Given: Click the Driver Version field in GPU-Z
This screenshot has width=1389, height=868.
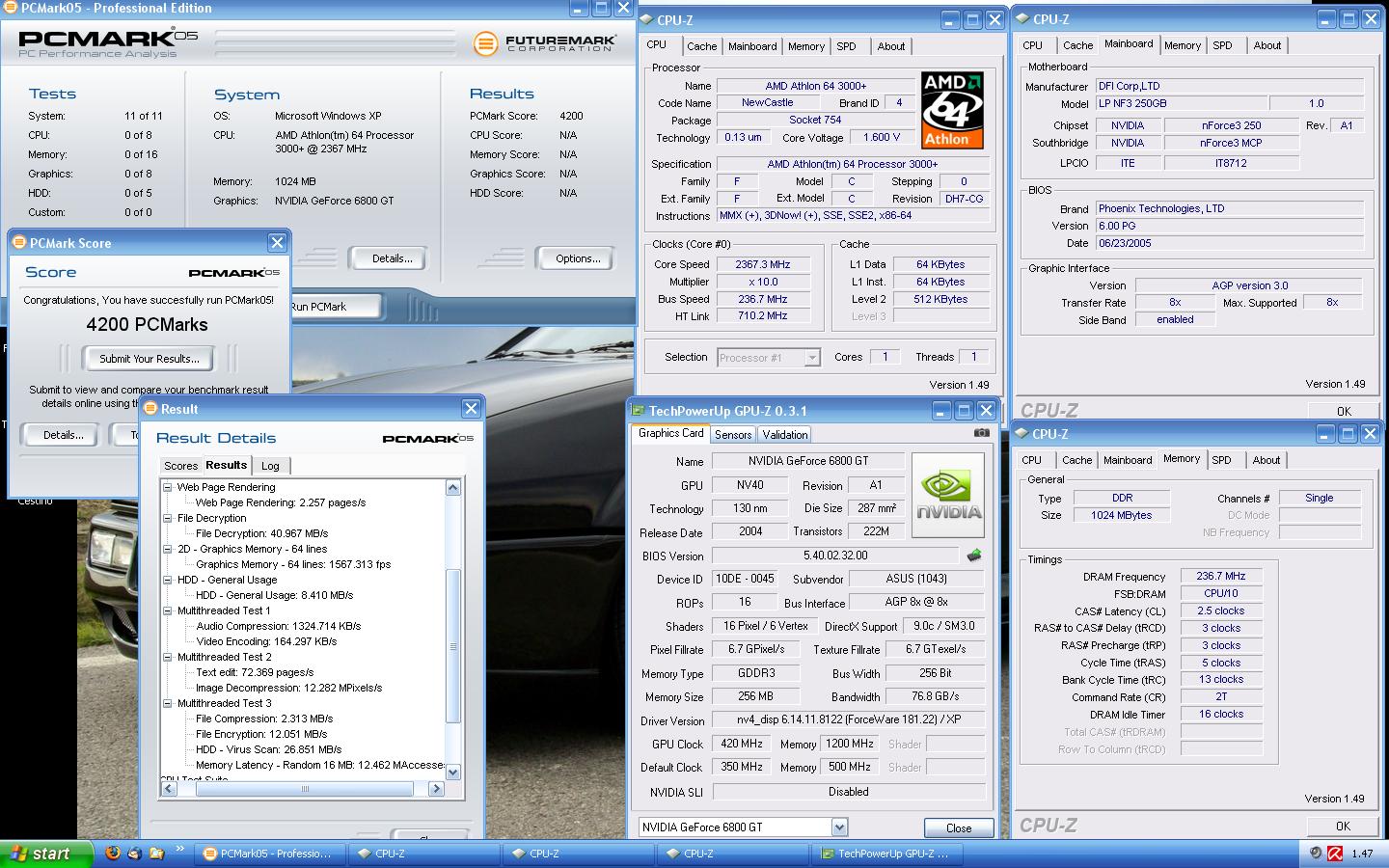Looking at the screenshot, I should [848, 719].
